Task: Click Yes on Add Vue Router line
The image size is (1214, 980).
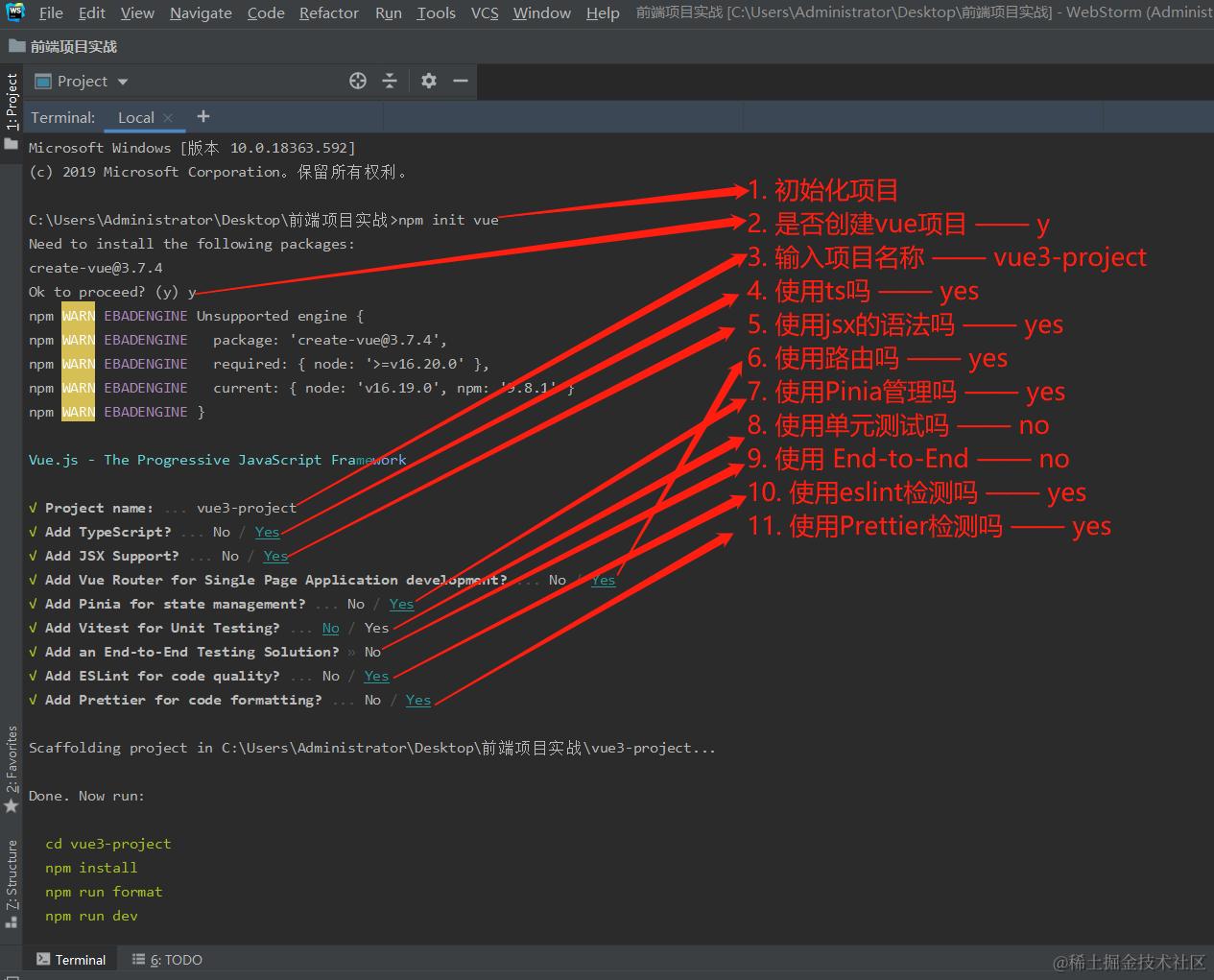Action: pyautogui.click(x=604, y=580)
